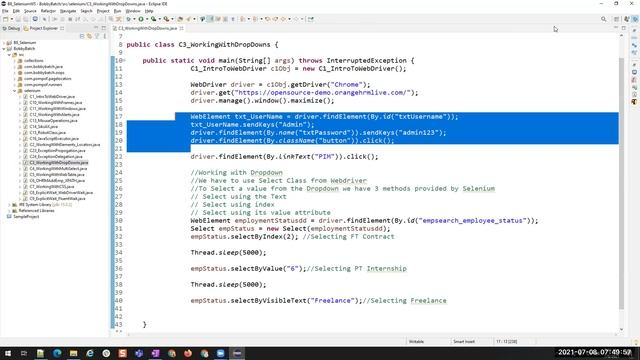Click the Writable status field
The width and height of the screenshot is (640, 360).
[416, 342]
